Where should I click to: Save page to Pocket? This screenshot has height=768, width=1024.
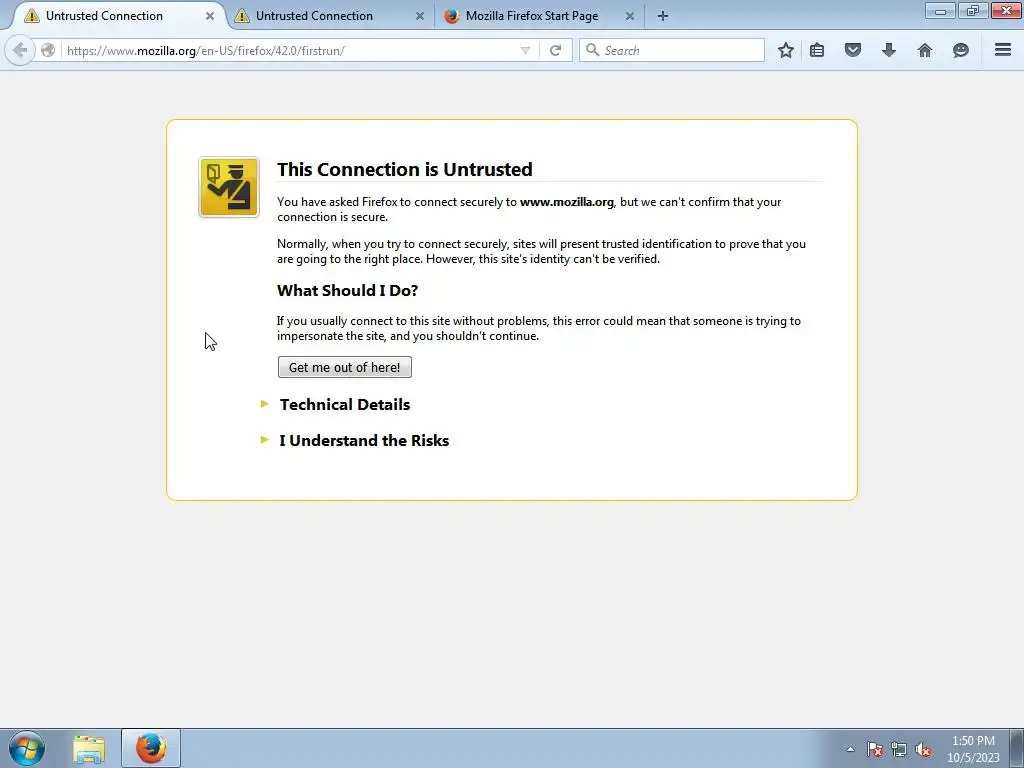[853, 50]
